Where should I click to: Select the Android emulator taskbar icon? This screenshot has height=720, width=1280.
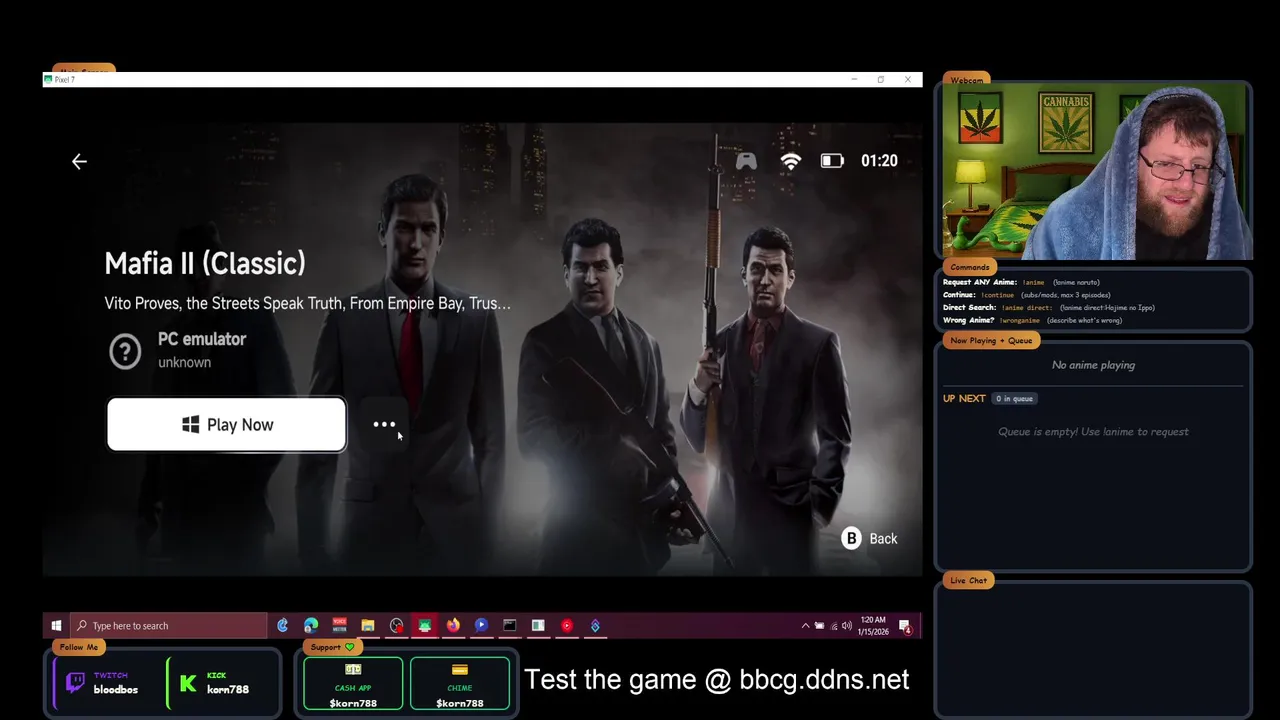pyautogui.click(x=425, y=626)
